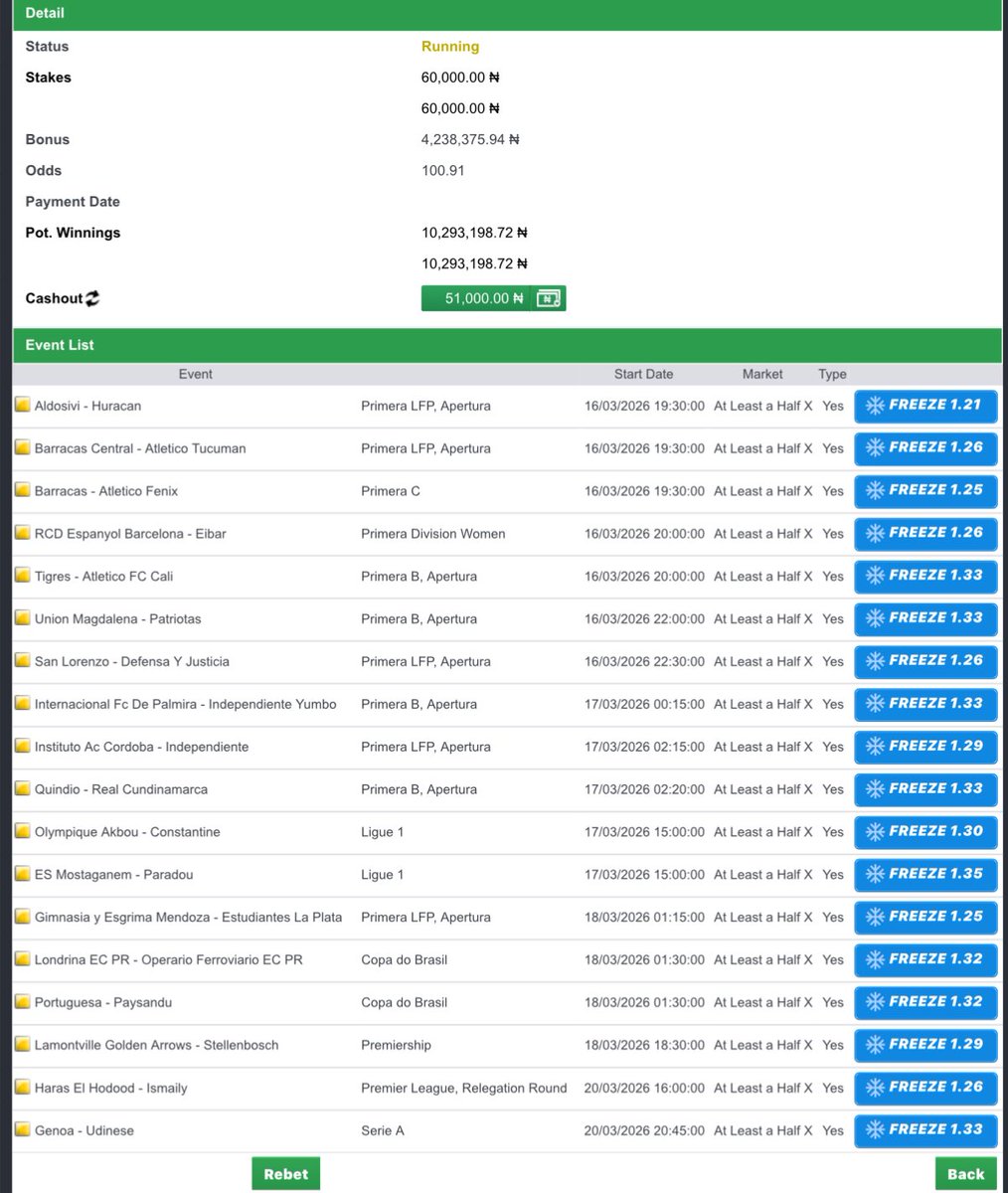The height and width of the screenshot is (1193, 1008).
Task: Click the 17/03/2026 00:15:00 start date
Action: [644, 704]
